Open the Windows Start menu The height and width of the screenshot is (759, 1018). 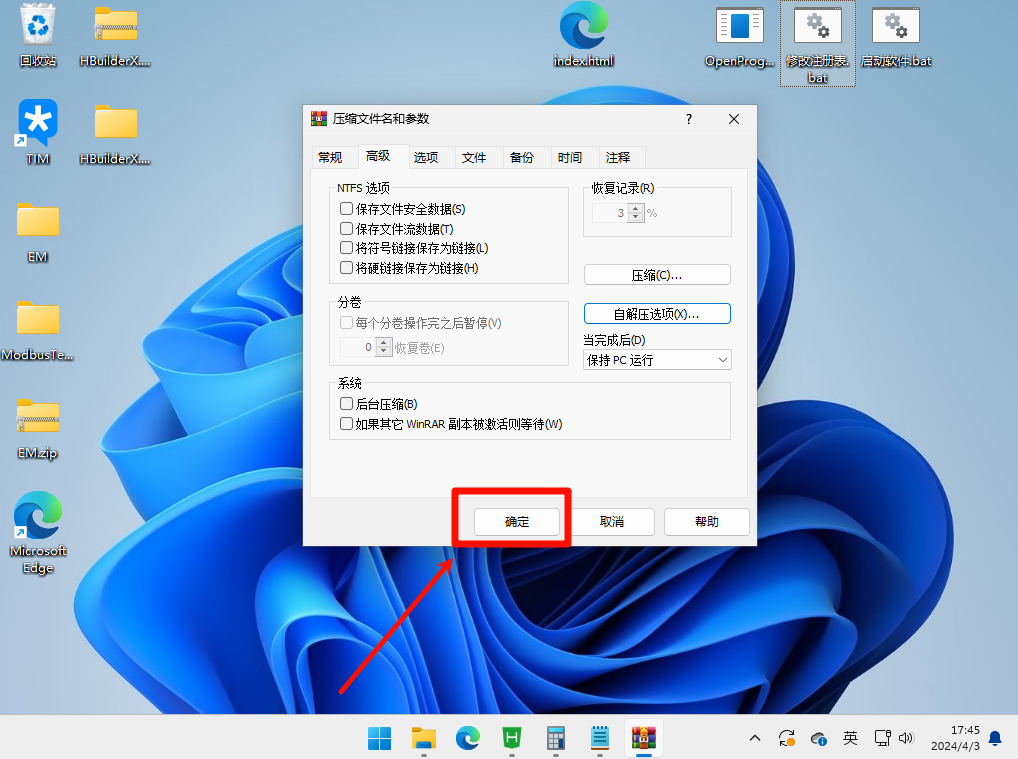click(379, 738)
